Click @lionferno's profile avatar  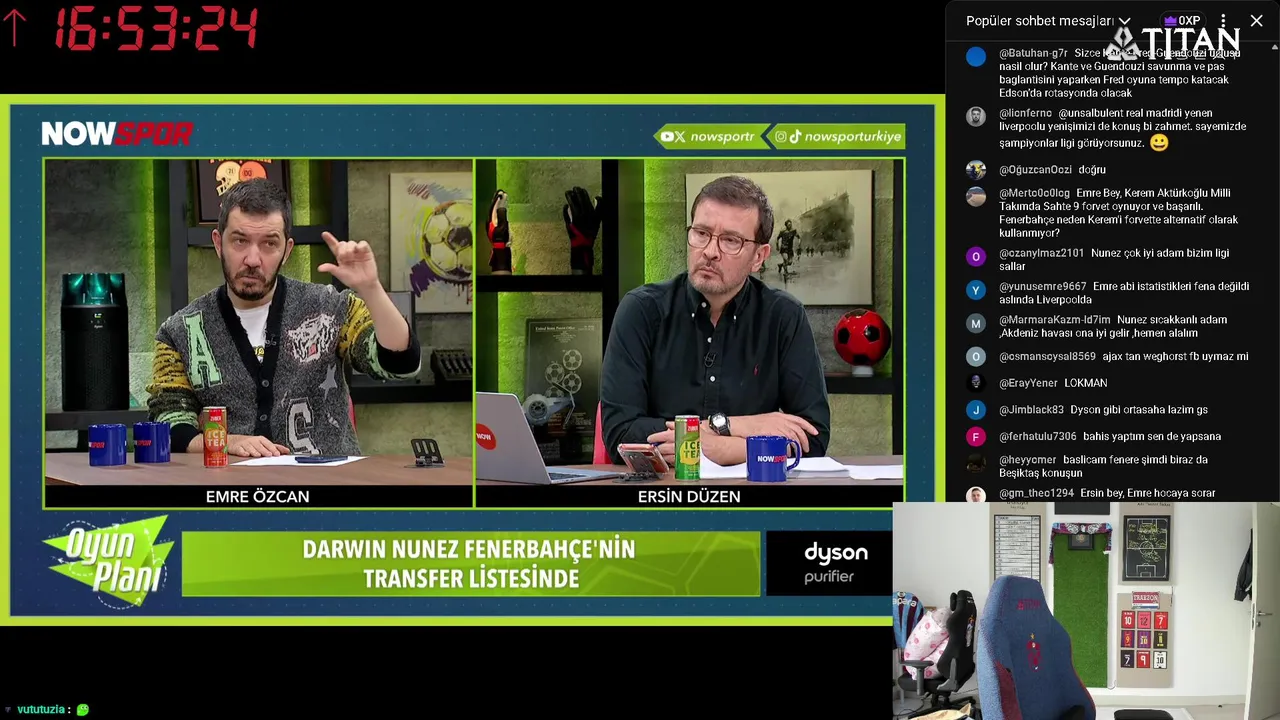[976, 117]
